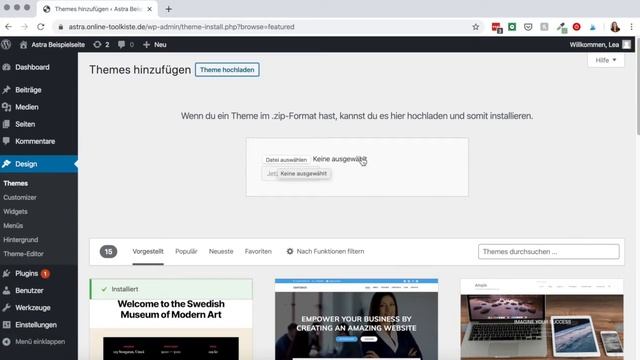Close the Themes hinzufügen browser tab
Image resolution: width=640 pixels, height=360 pixels.
point(149,9)
